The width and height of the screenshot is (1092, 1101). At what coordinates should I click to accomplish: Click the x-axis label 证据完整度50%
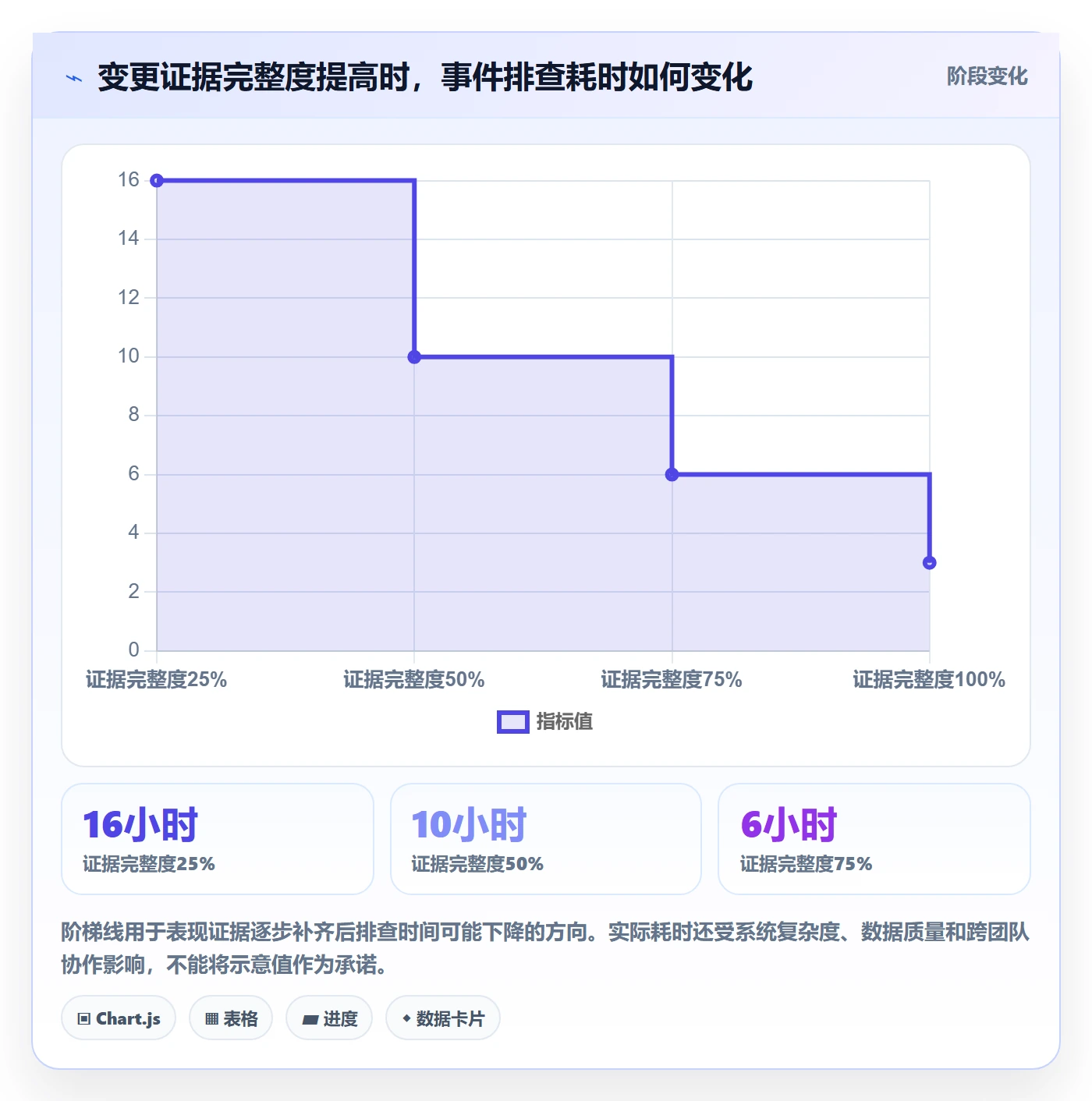[414, 680]
